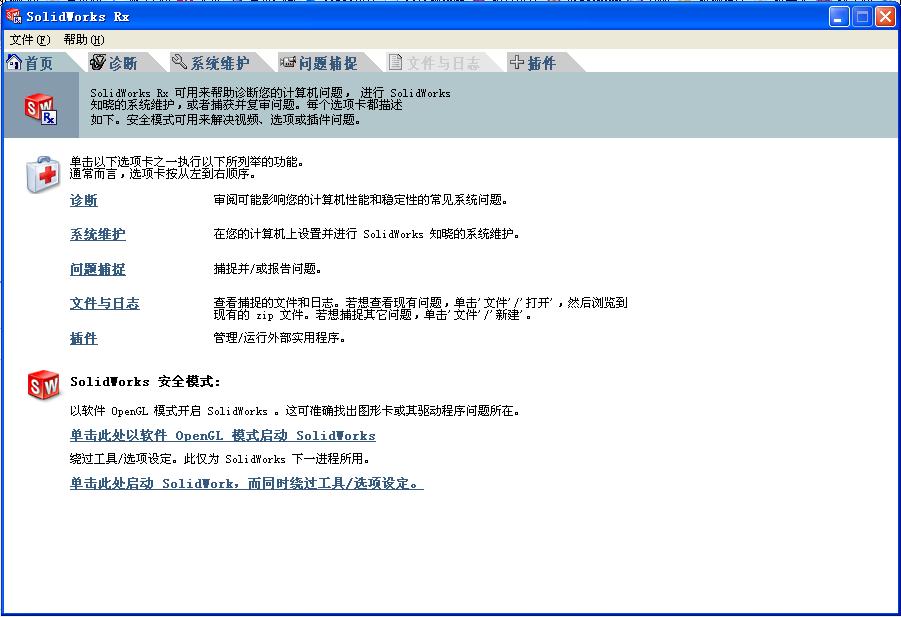The width and height of the screenshot is (901, 617).
Task: Click the document icon on 文件与日志 tab
Action: pos(395,61)
